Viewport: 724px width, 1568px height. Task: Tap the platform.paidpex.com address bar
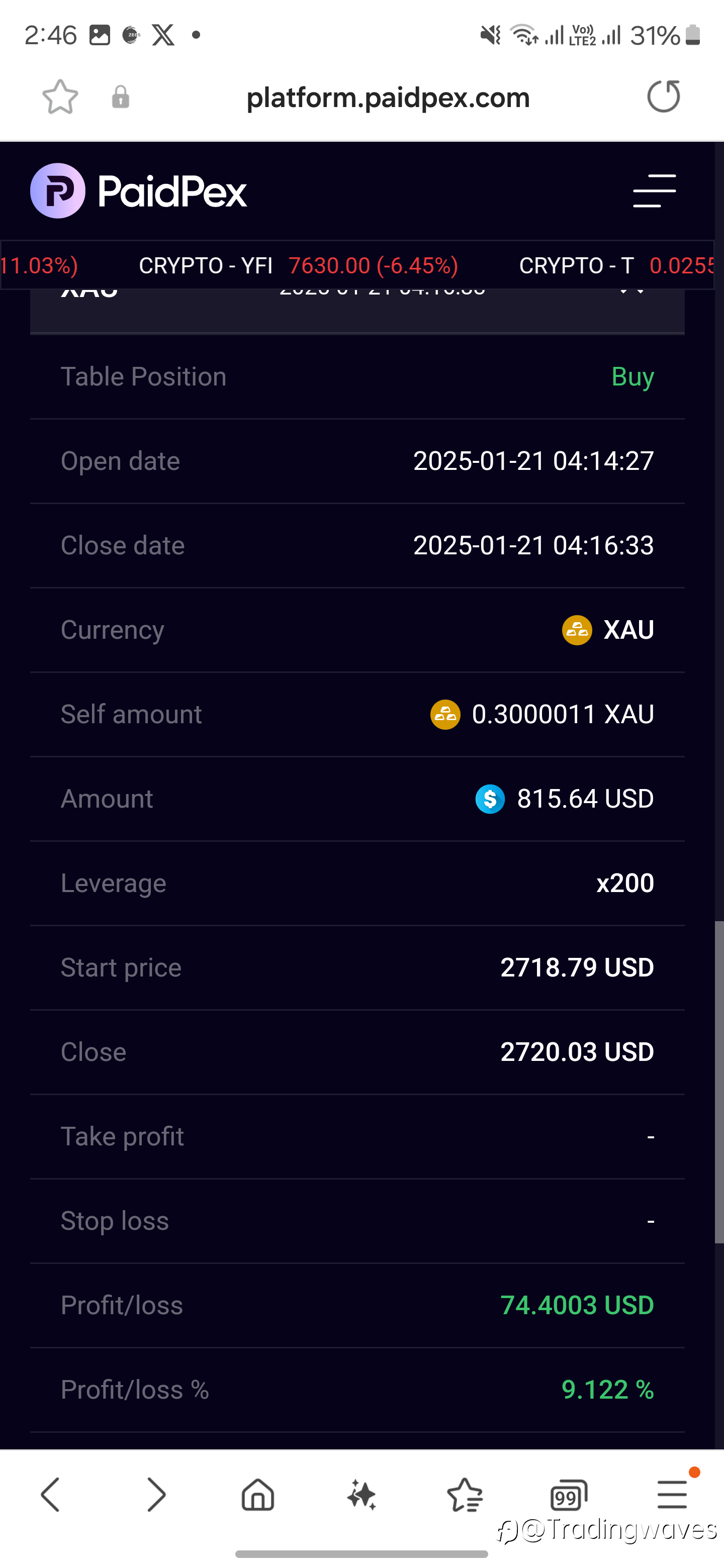pos(388,97)
